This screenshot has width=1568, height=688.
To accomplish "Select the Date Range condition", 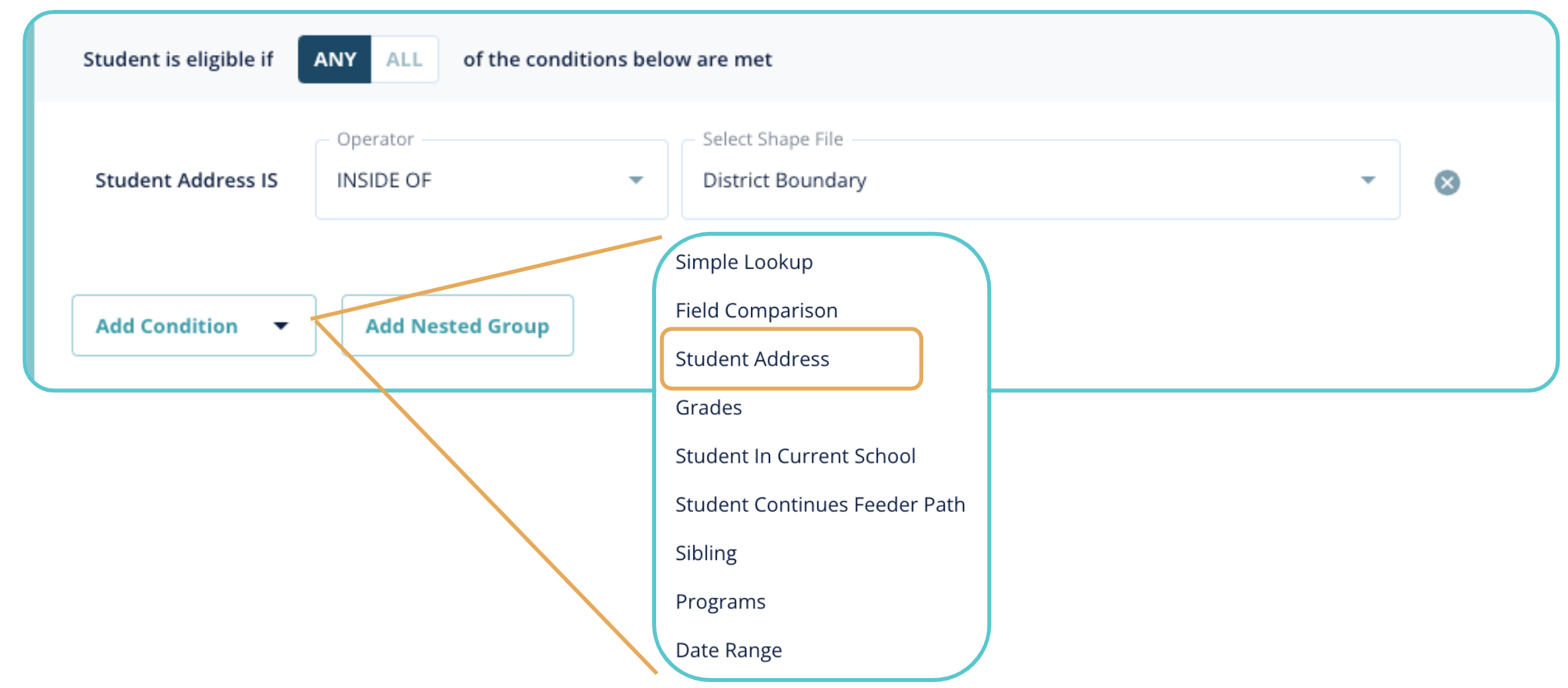I will pyautogui.click(x=728, y=650).
